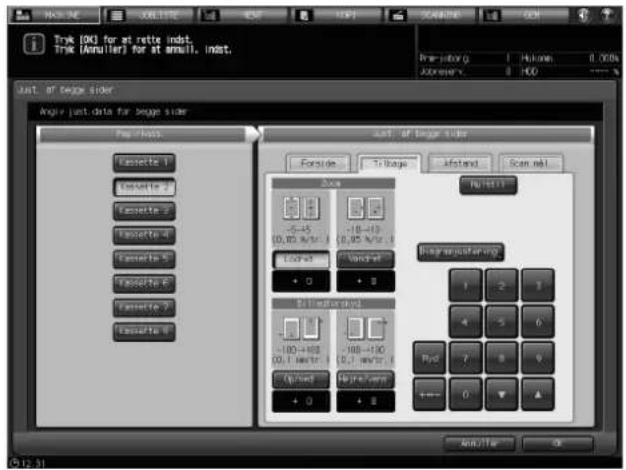
Task: Select Kassette 4
Action: 144,235
